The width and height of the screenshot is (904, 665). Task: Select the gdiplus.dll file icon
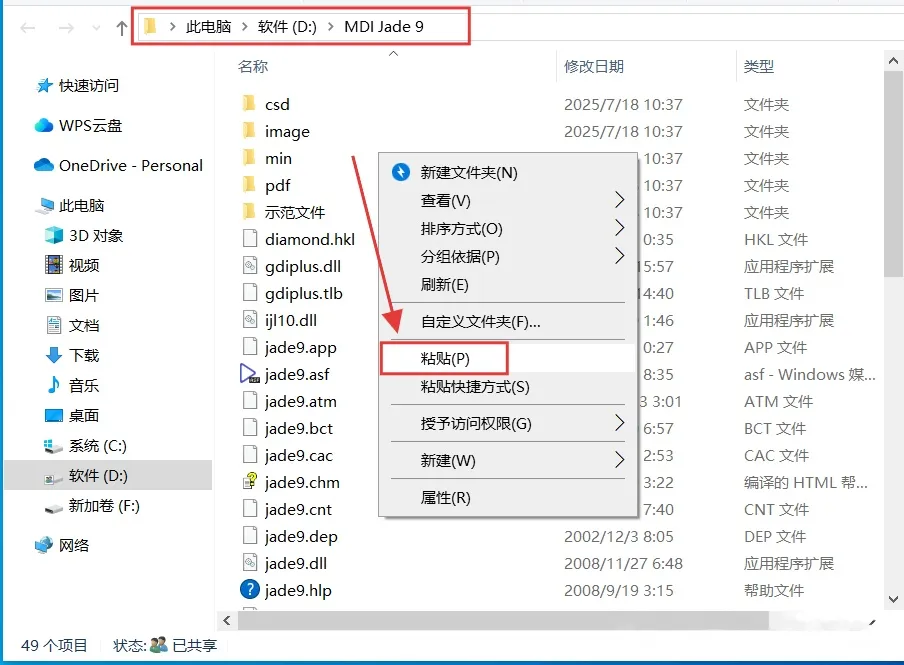(x=250, y=266)
